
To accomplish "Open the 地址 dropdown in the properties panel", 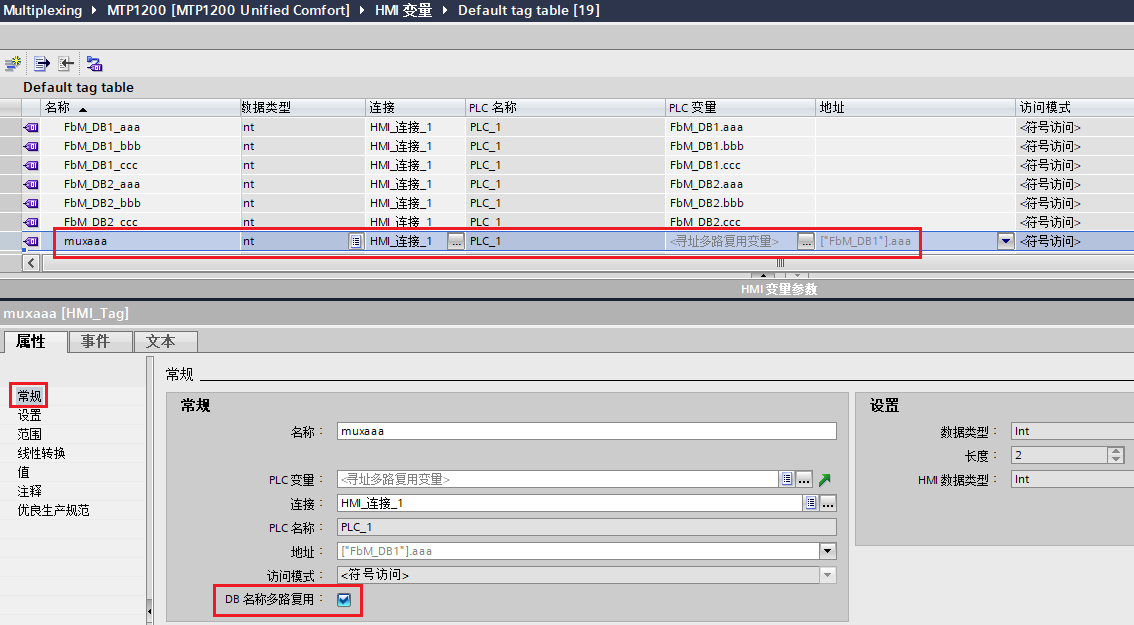I will tap(829, 551).
